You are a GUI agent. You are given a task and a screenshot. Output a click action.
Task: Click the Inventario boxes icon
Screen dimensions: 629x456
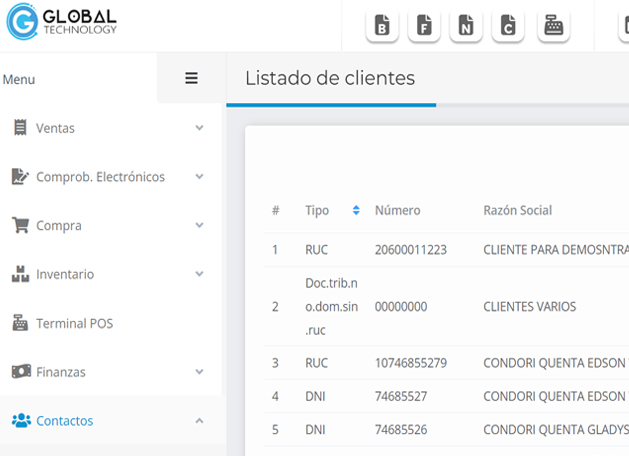(x=20, y=274)
